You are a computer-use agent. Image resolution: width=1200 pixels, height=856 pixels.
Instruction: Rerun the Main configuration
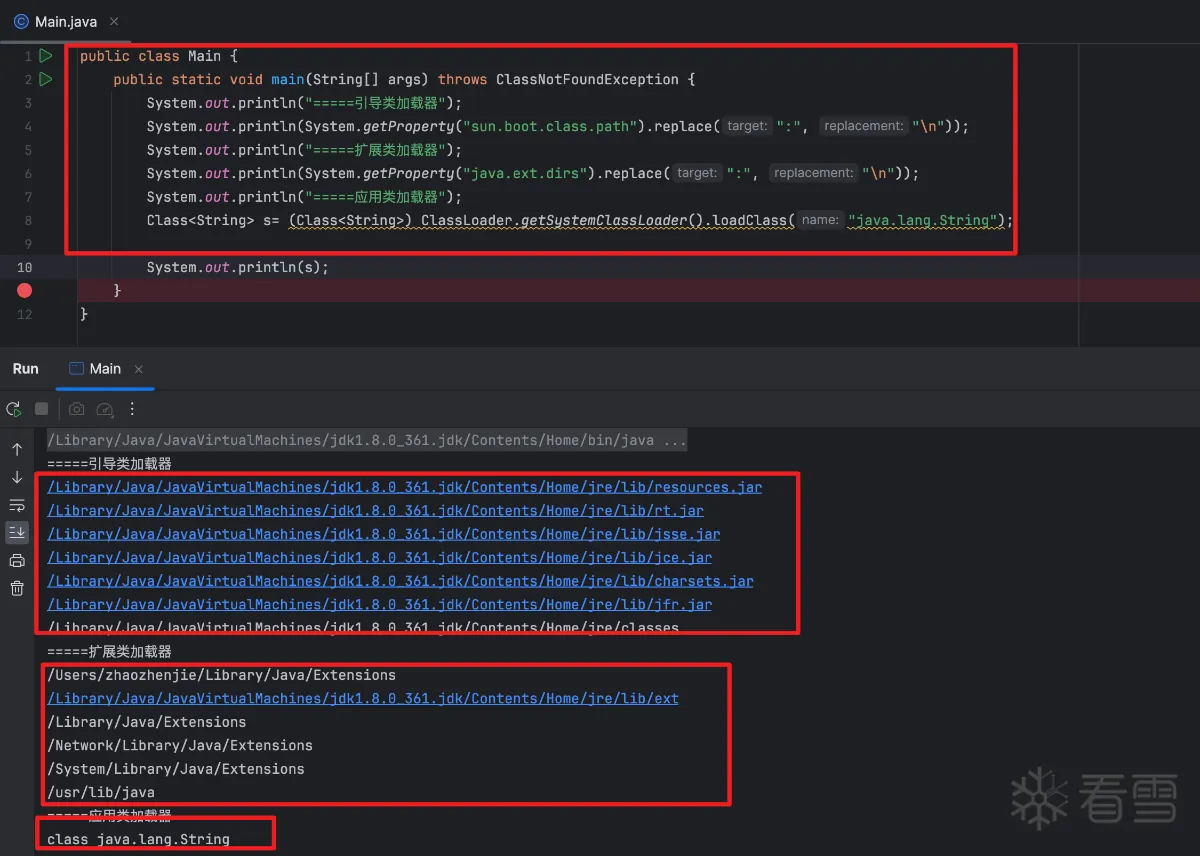pos(14,409)
